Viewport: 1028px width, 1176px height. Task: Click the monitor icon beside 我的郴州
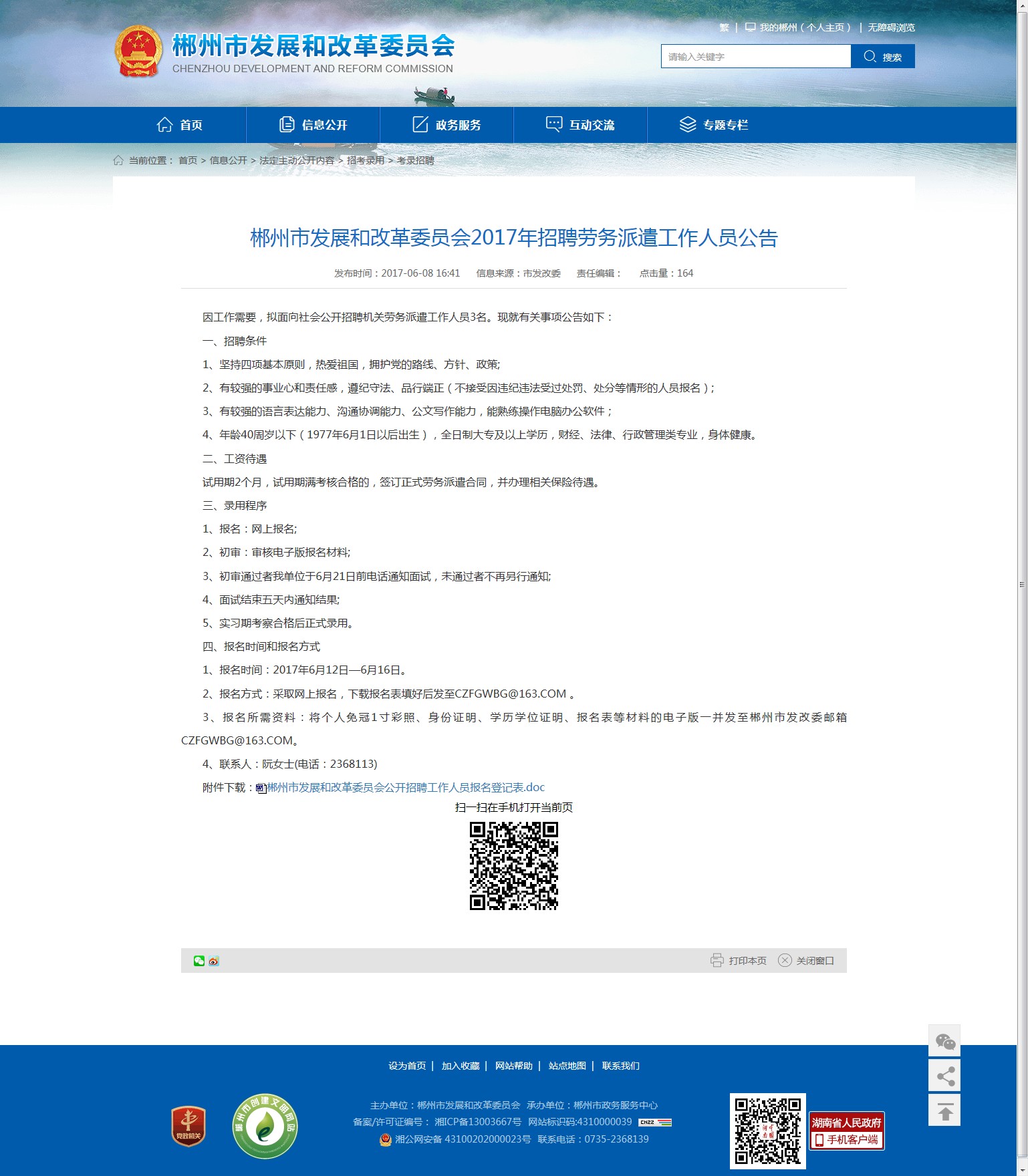click(750, 27)
